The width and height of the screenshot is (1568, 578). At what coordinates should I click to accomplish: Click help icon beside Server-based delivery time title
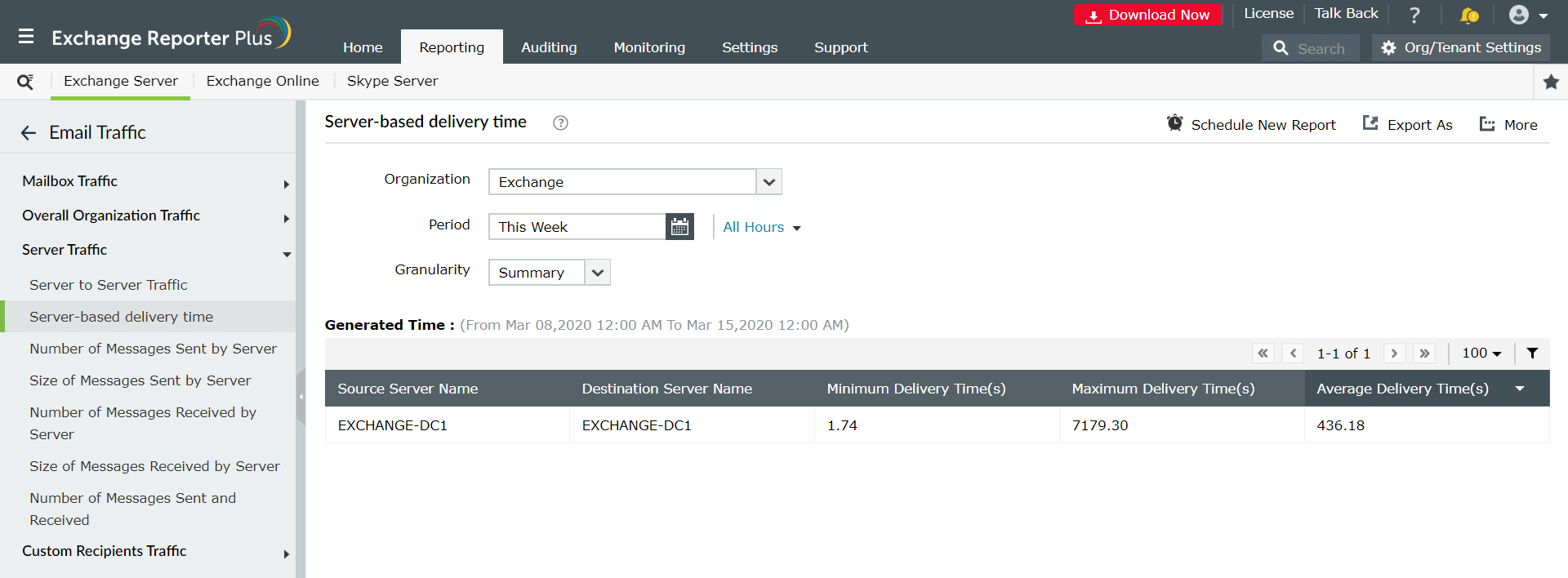click(560, 123)
